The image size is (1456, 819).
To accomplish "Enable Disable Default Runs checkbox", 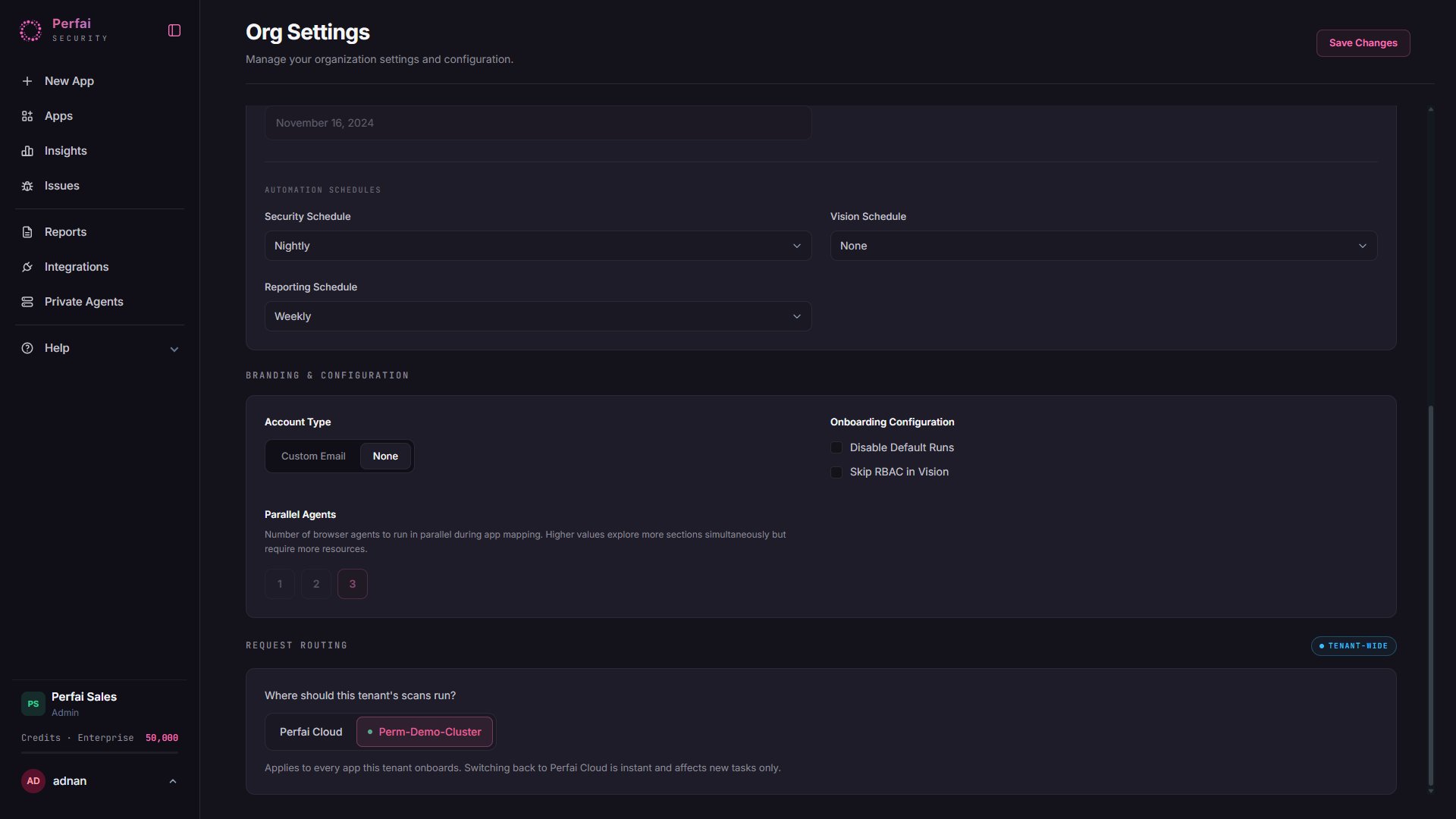I will click(x=836, y=447).
